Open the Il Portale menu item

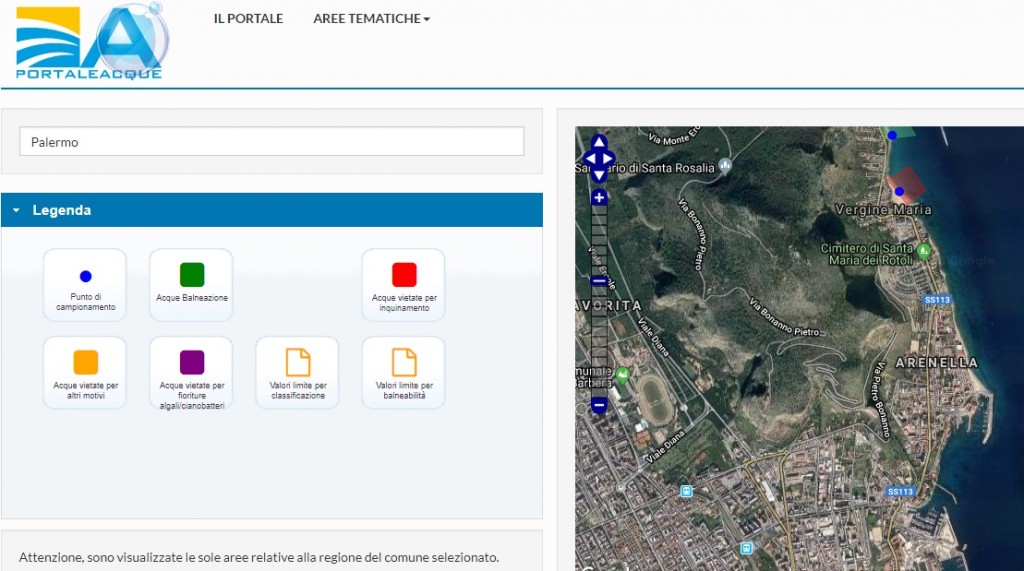coord(248,19)
